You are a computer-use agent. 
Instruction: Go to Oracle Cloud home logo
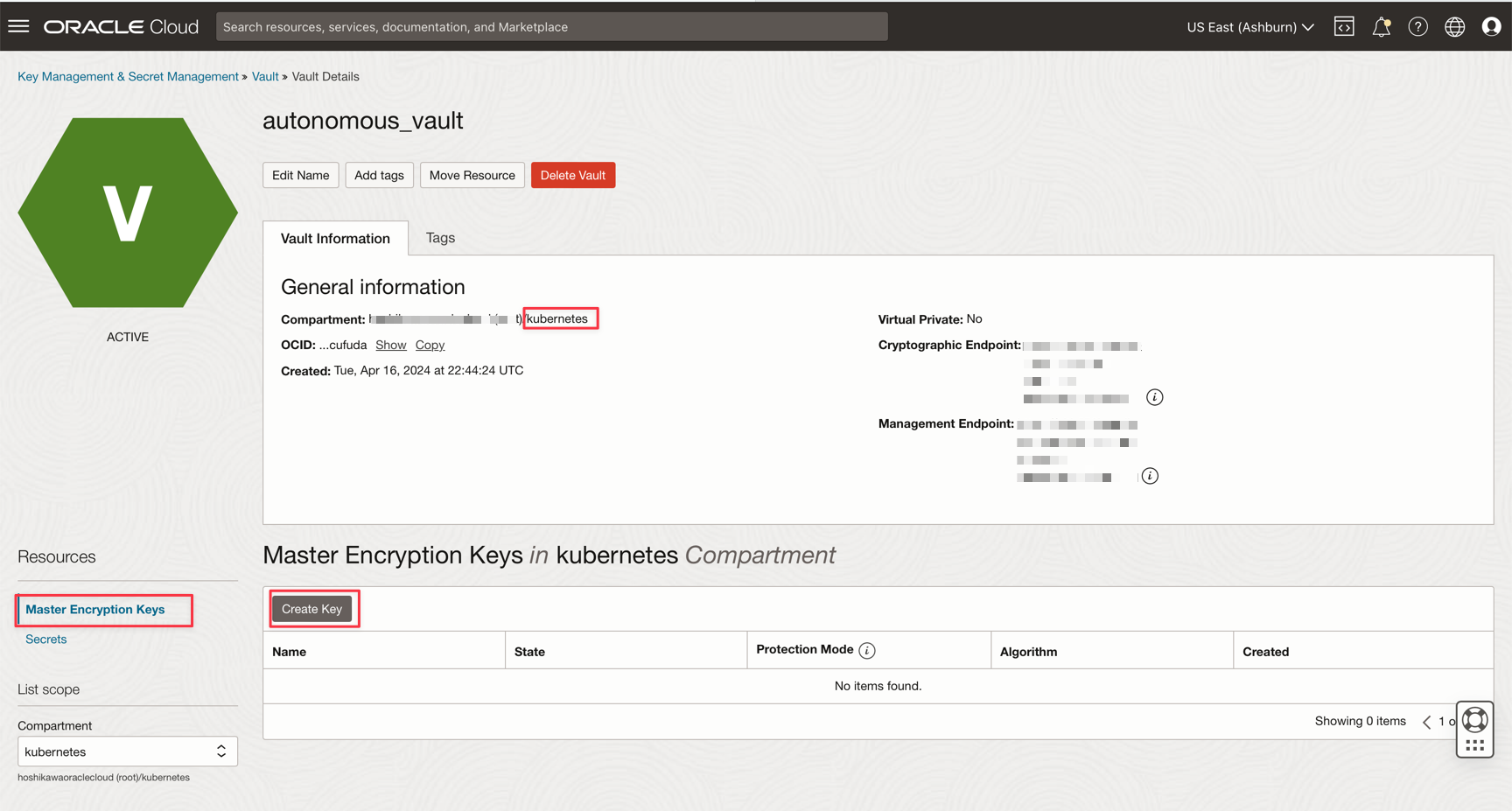pyautogui.click(x=122, y=27)
